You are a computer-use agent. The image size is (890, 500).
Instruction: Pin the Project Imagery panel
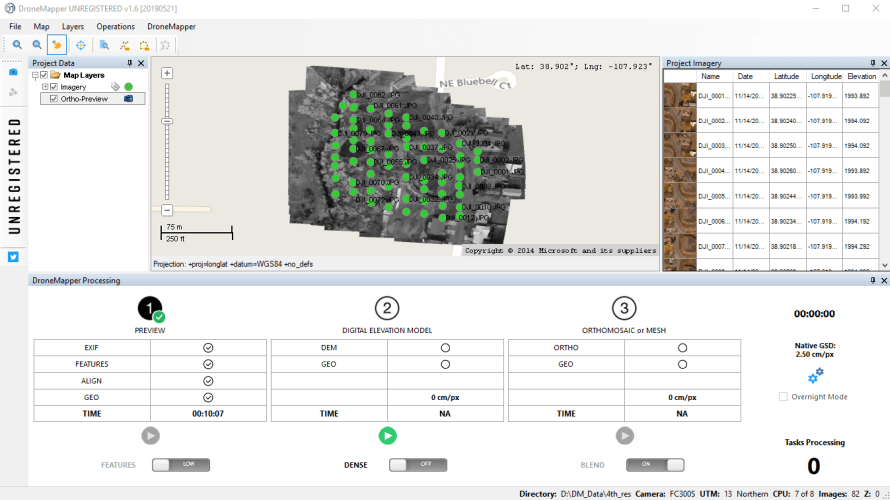point(873,63)
